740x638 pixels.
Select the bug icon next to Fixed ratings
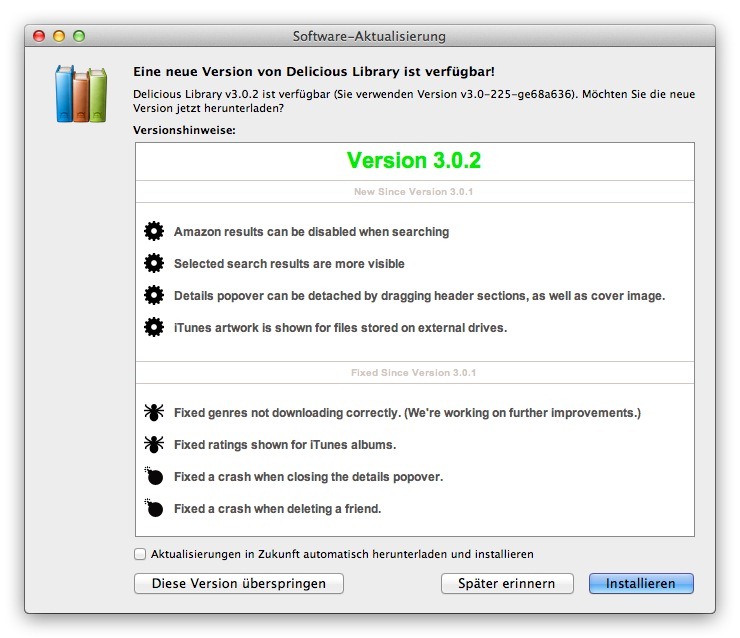[154, 444]
